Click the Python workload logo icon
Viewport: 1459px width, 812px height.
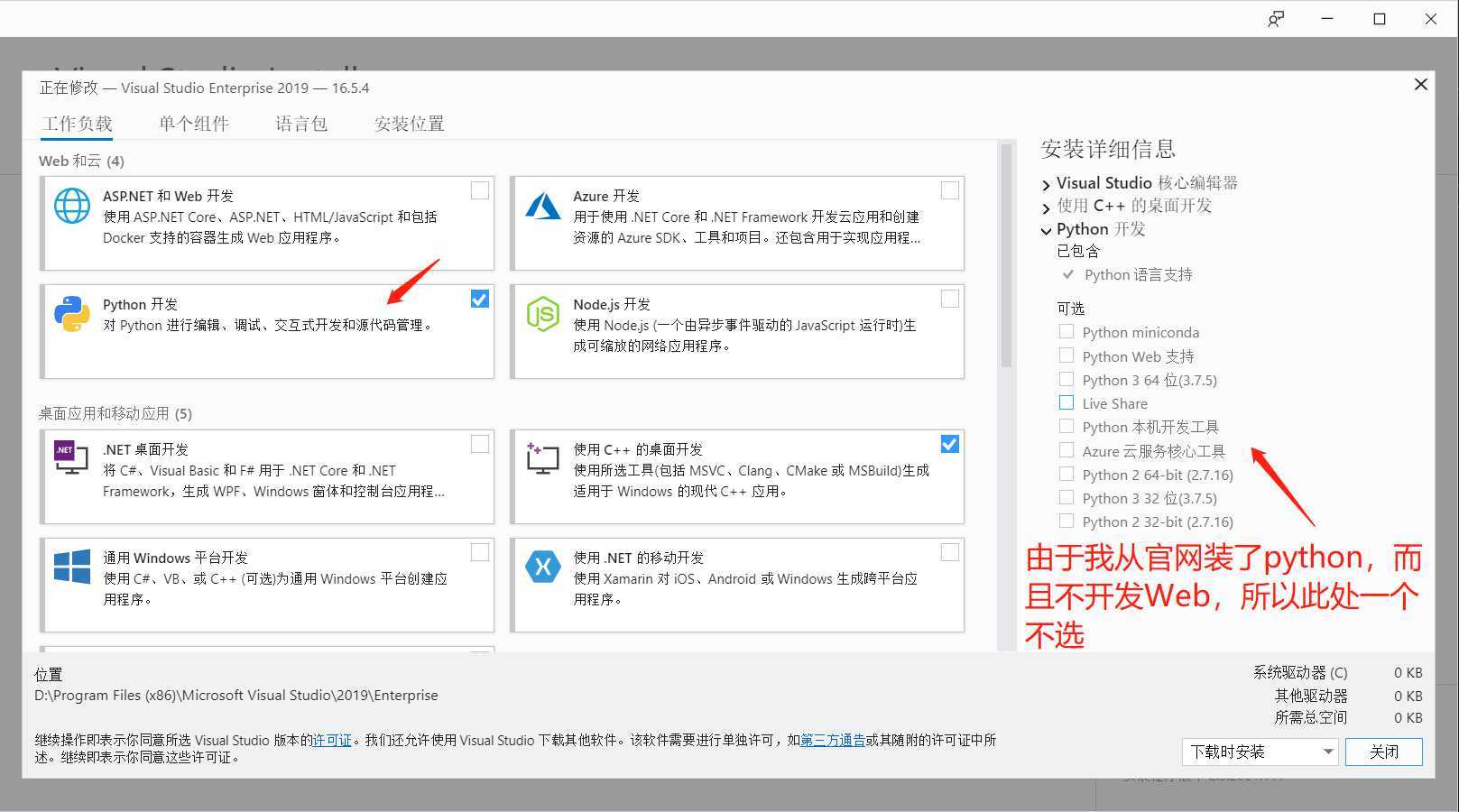click(72, 314)
